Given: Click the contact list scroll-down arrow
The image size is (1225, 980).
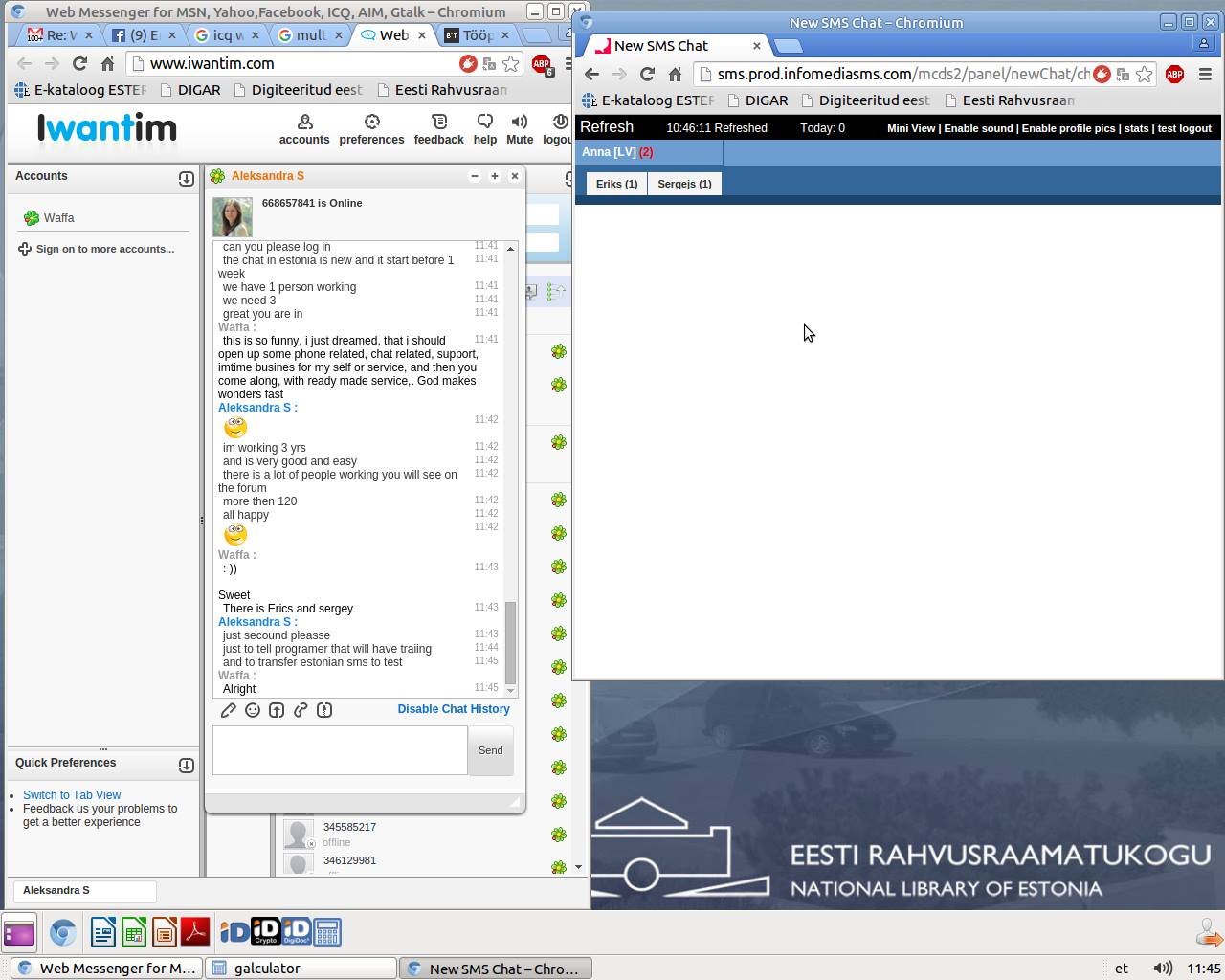Looking at the screenshot, I should pyautogui.click(x=577, y=867).
